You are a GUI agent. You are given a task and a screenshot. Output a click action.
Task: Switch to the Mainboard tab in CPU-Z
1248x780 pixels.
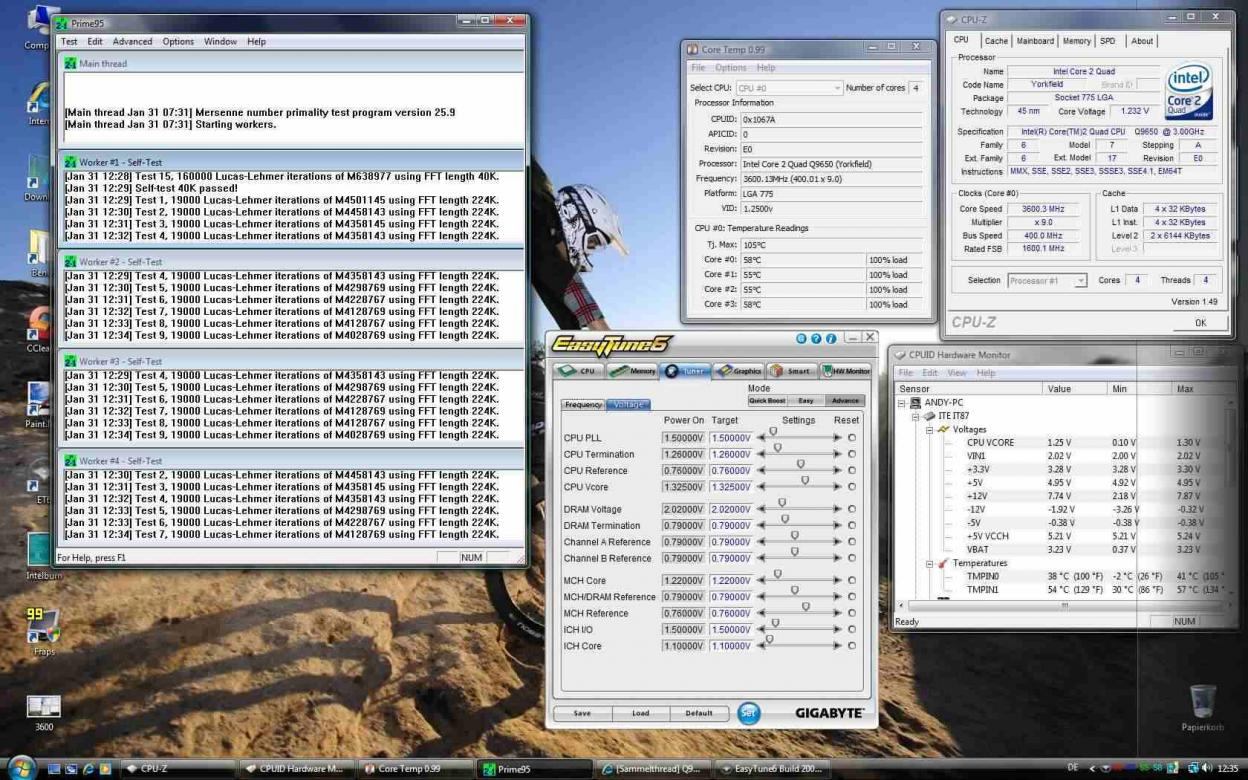click(x=1035, y=41)
